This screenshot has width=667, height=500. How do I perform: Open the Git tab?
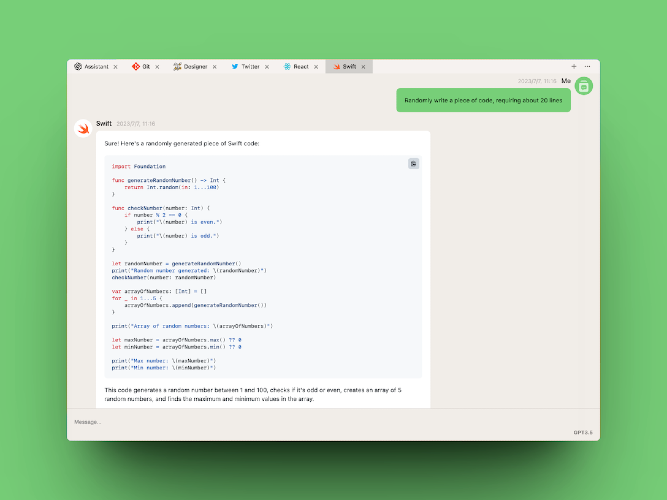tap(145, 67)
